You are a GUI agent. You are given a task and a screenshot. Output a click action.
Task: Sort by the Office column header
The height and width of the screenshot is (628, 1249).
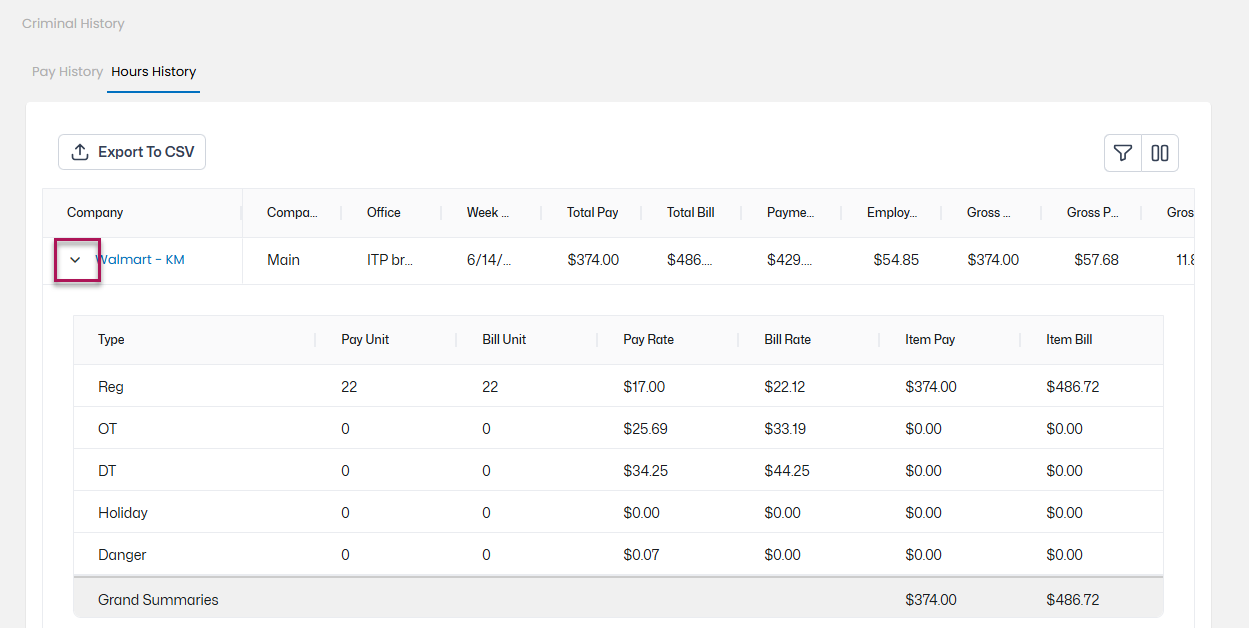point(384,213)
